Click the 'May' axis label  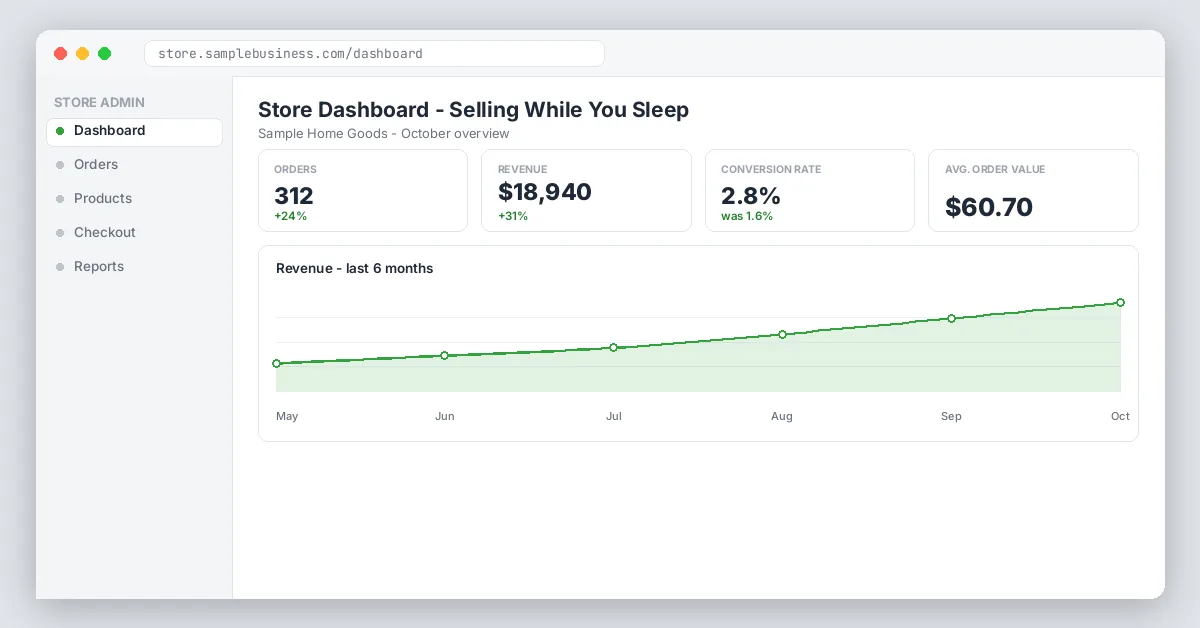287,416
